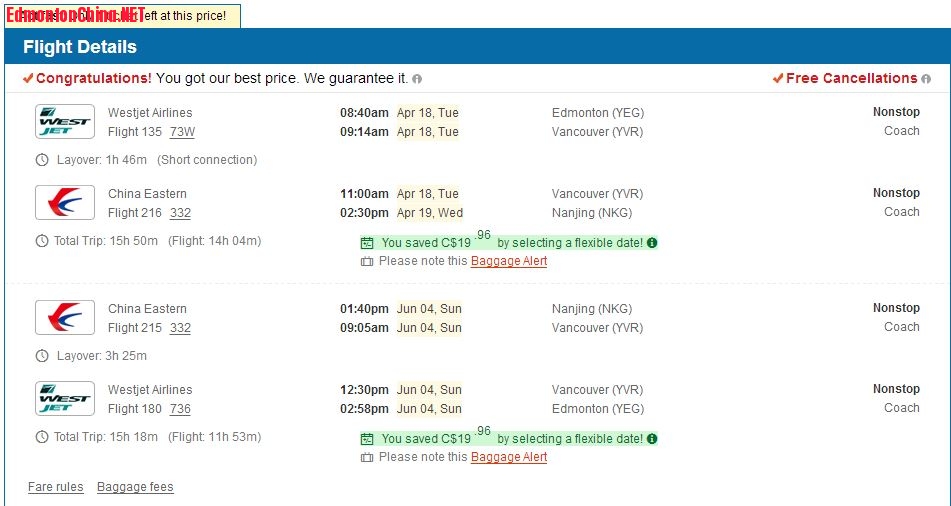Open the Fare rules link
951x506 pixels.
coord(56,487)
